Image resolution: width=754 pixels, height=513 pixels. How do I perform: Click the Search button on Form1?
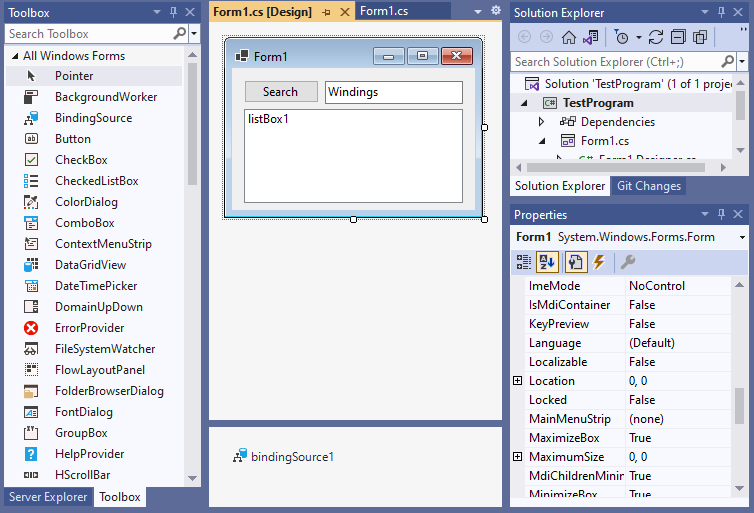pyautogui.click(x=281, y=92)
